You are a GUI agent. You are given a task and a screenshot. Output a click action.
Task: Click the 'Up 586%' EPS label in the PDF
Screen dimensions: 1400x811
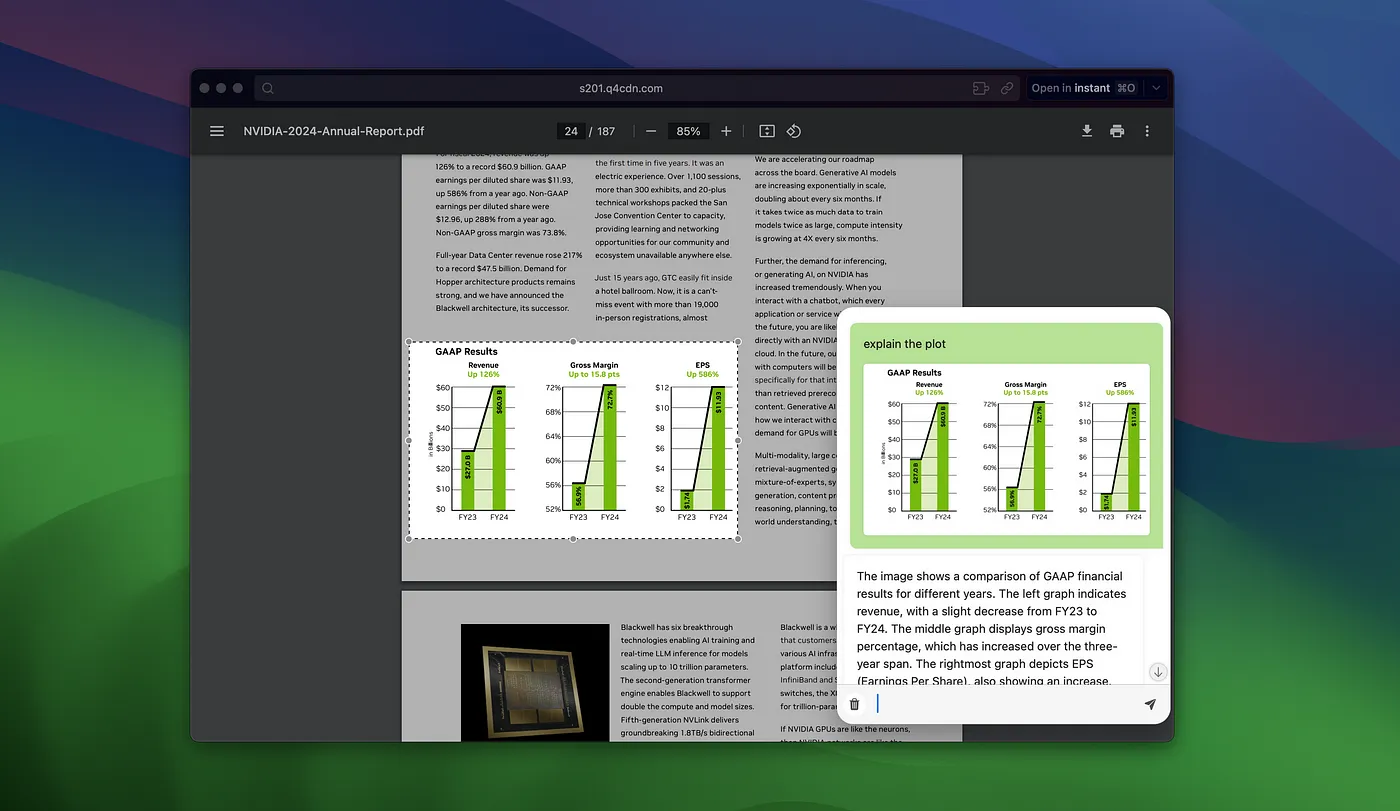pyautogui.click(x=702, y=375)
